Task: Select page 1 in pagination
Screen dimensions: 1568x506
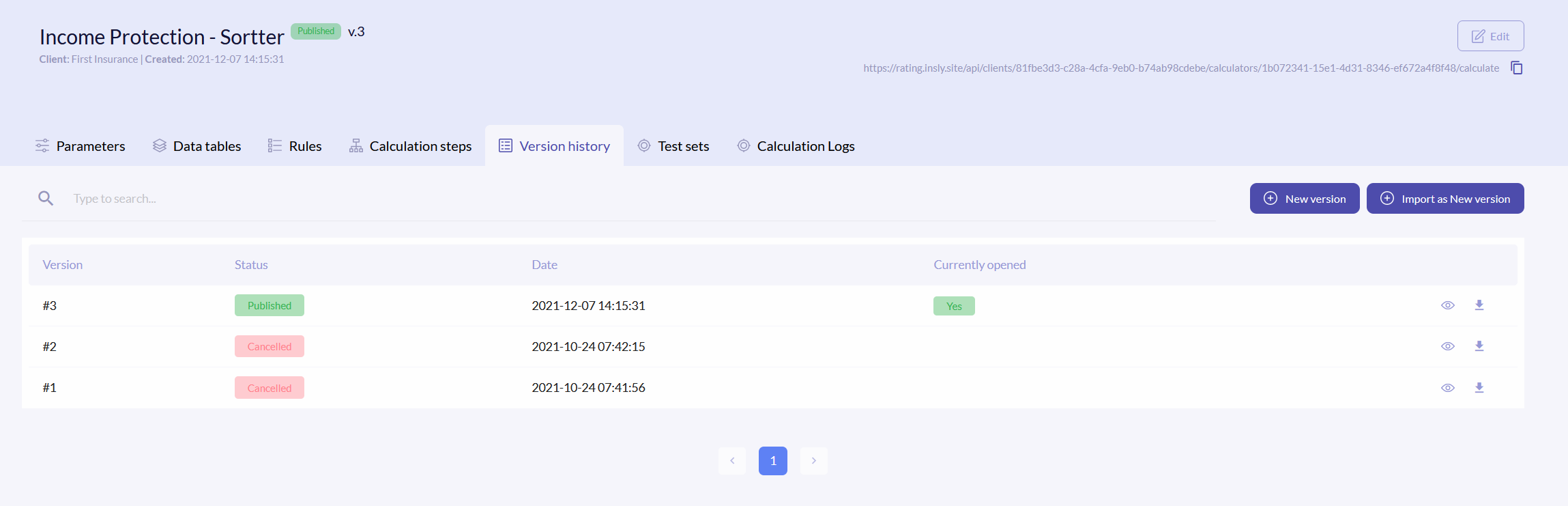Action: pyautogui.click(x=772, y=461)
